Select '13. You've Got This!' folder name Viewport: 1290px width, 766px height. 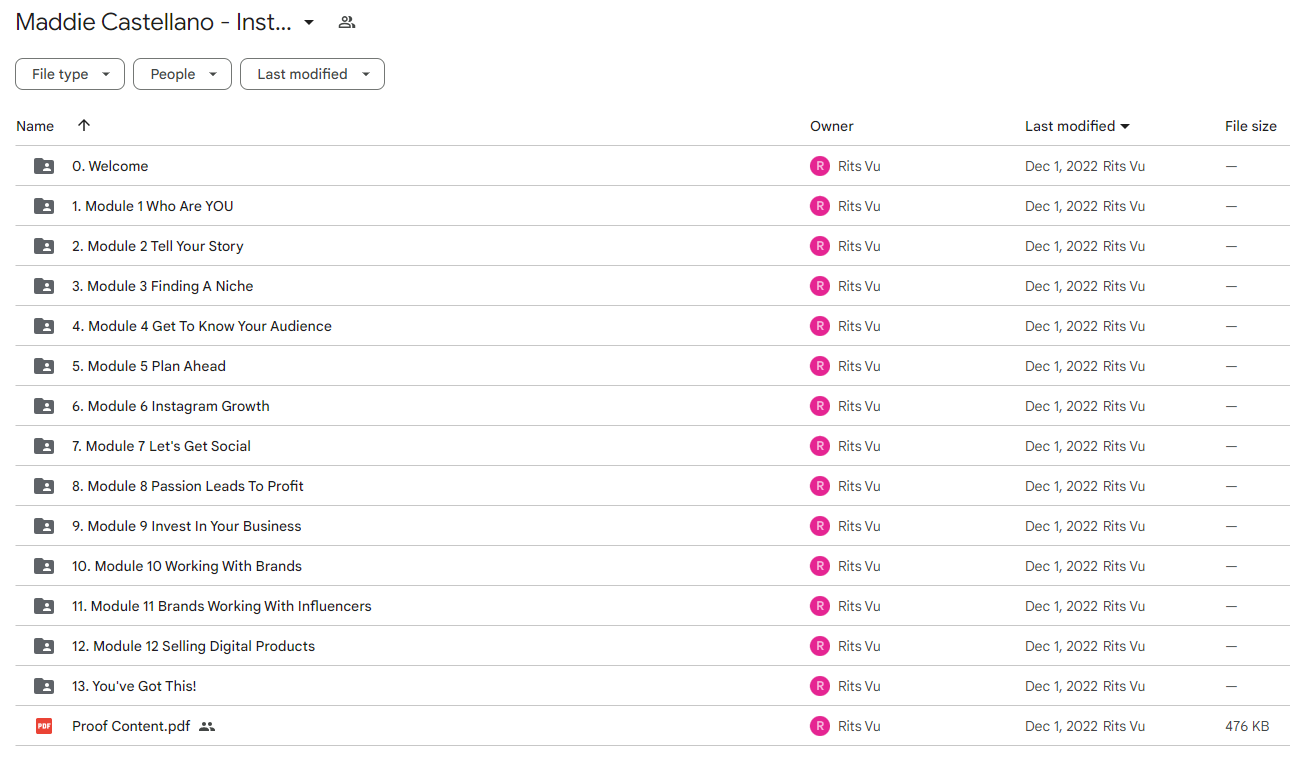(134, 686)
